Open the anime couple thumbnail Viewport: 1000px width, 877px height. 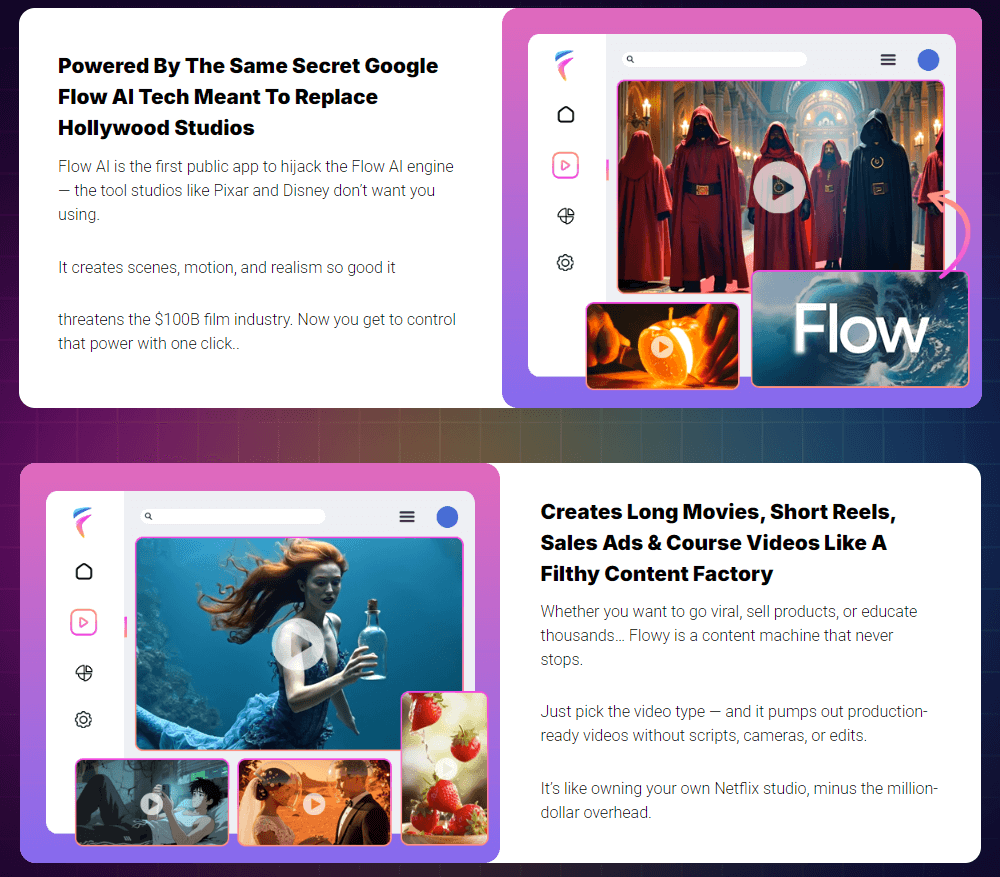pos(151,802)
